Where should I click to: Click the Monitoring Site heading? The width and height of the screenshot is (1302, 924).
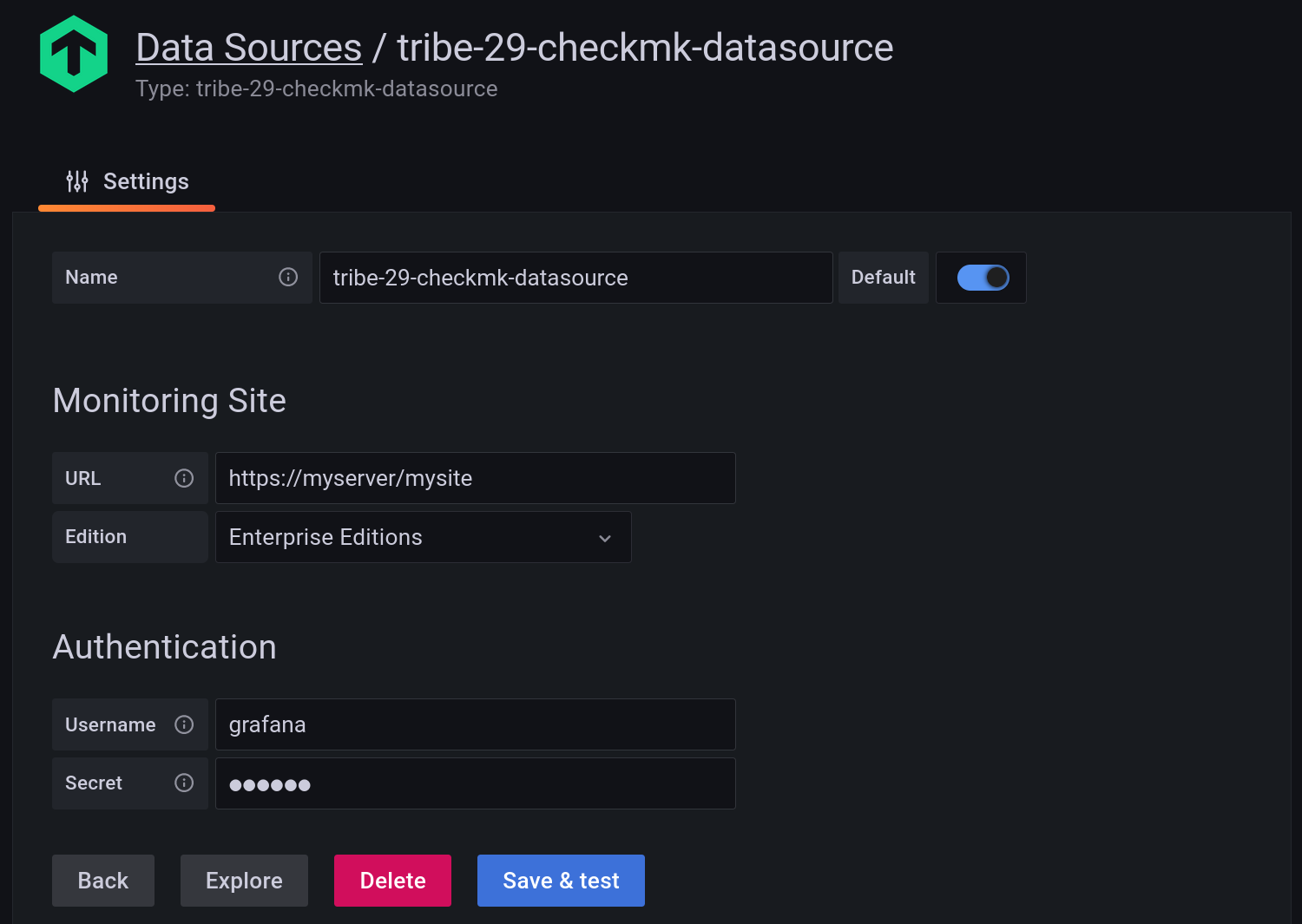[169, 401]
